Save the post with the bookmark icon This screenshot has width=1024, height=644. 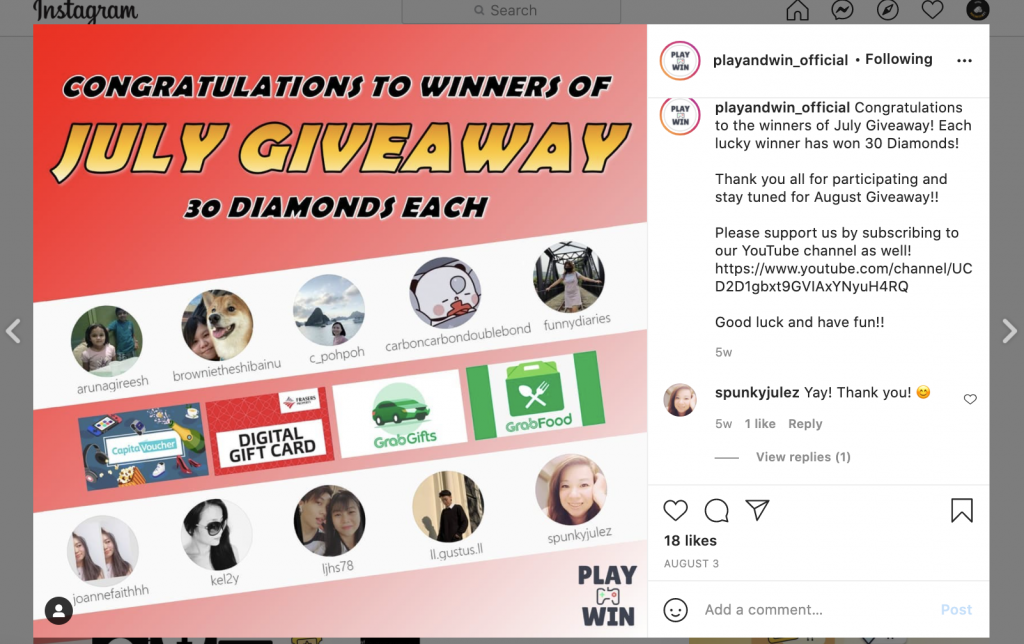pyautogui.click(x=961, y=510)
